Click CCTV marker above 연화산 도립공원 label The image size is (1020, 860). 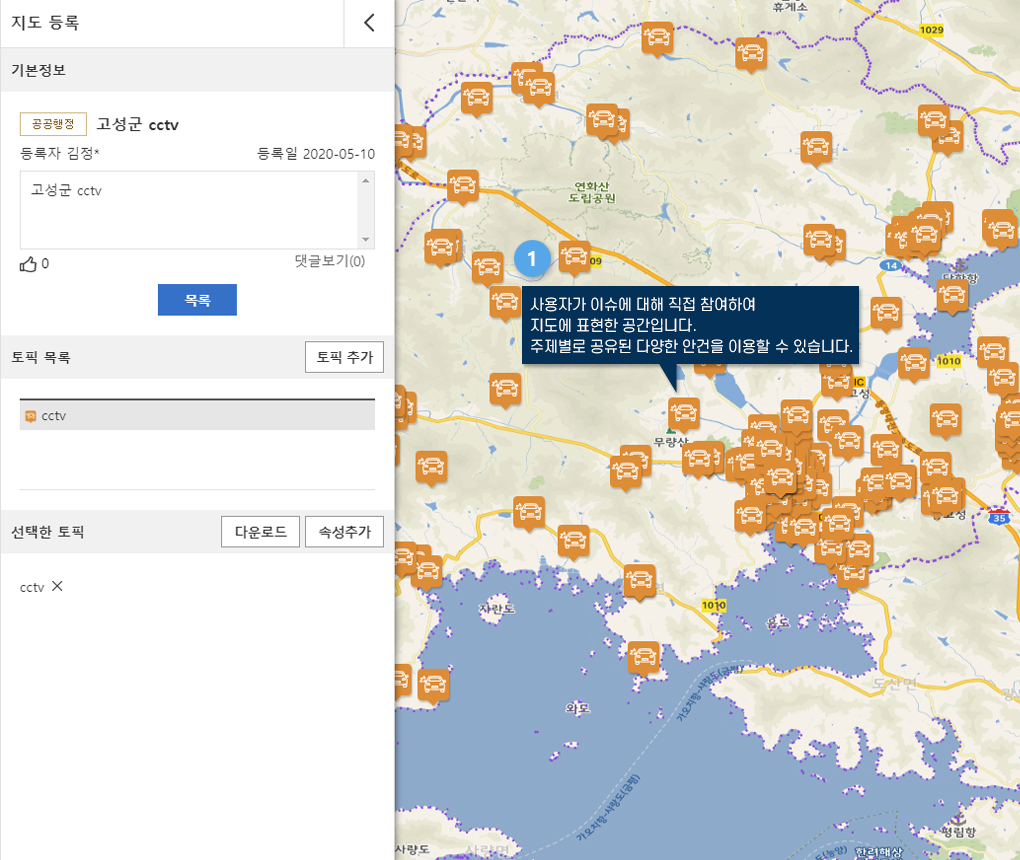tap(603, 119)
